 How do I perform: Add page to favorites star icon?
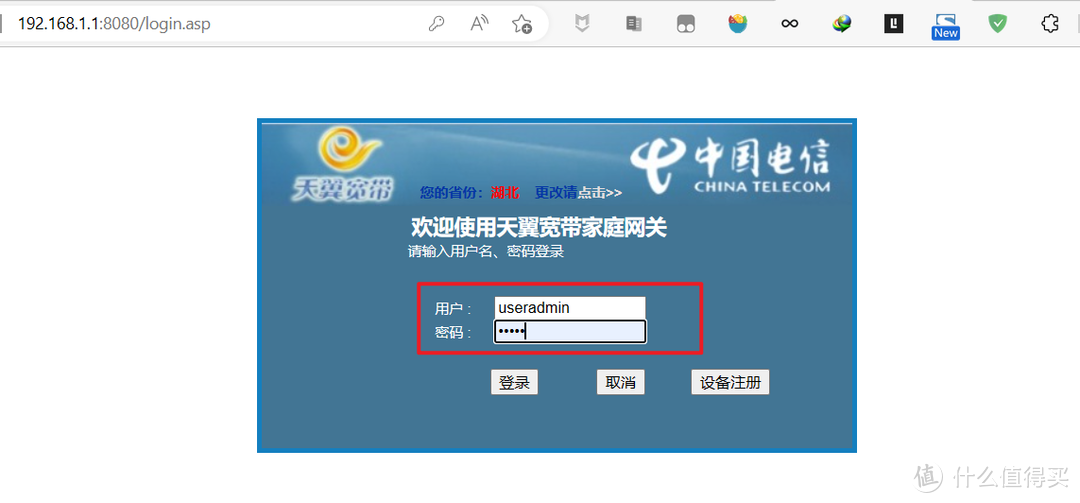coord(521,24)
